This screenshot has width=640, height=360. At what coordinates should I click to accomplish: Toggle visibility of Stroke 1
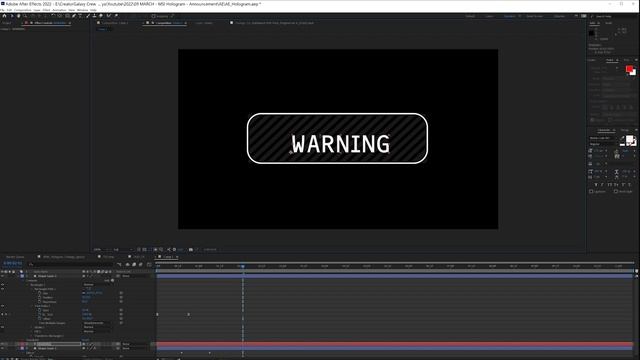[x=2, y=327]
